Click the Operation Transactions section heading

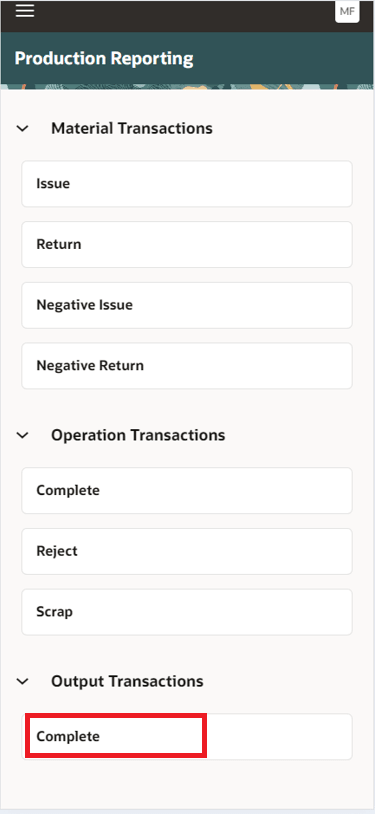click(x=138, y=435)
